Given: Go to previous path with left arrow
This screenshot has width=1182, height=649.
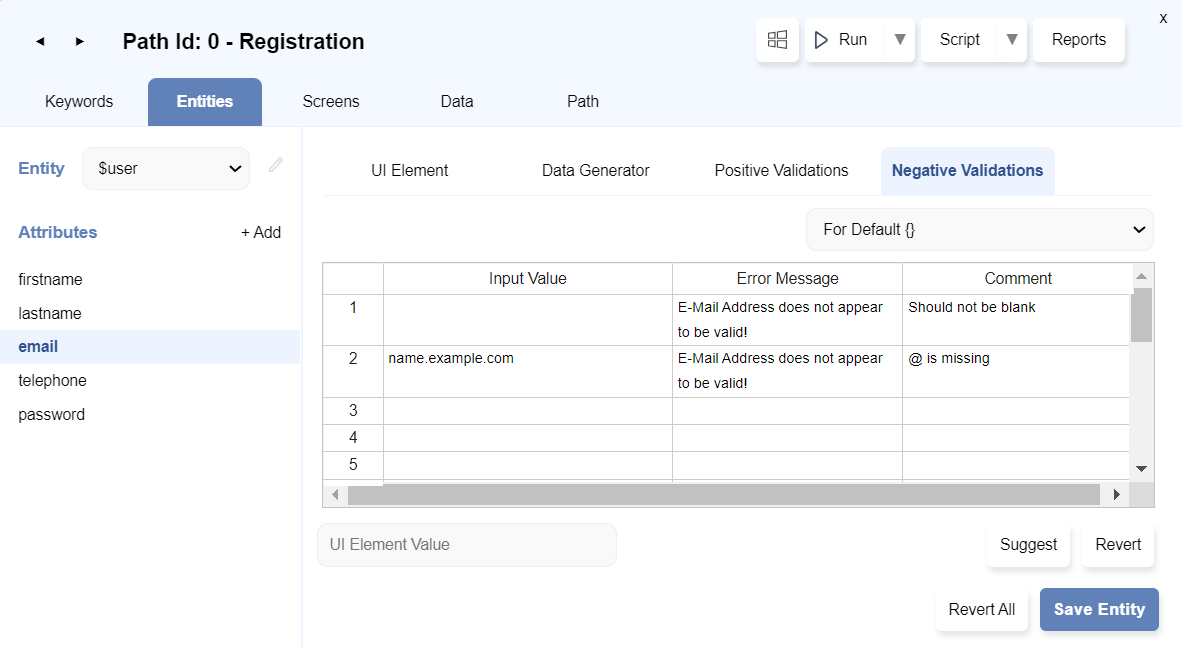Looking at the screenshot, I should click(x=40, y=42).
